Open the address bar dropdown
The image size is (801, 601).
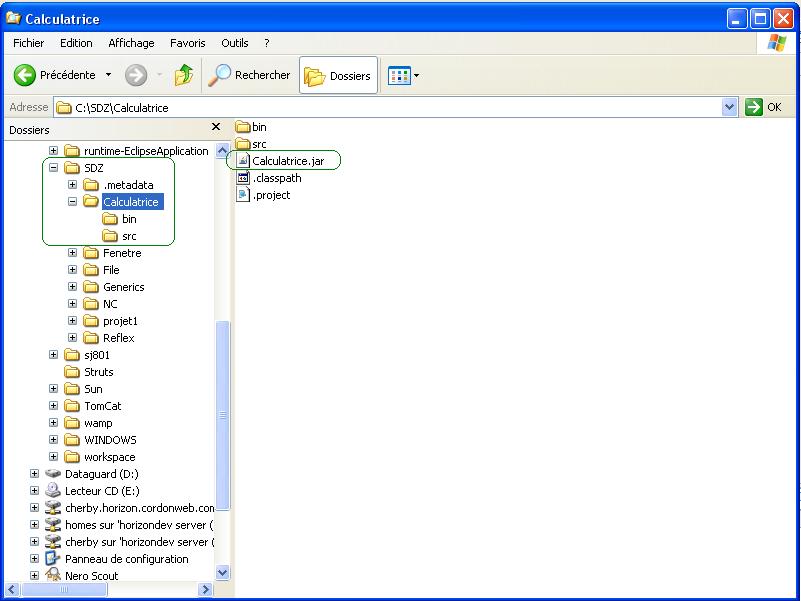(x=729, y=107)
